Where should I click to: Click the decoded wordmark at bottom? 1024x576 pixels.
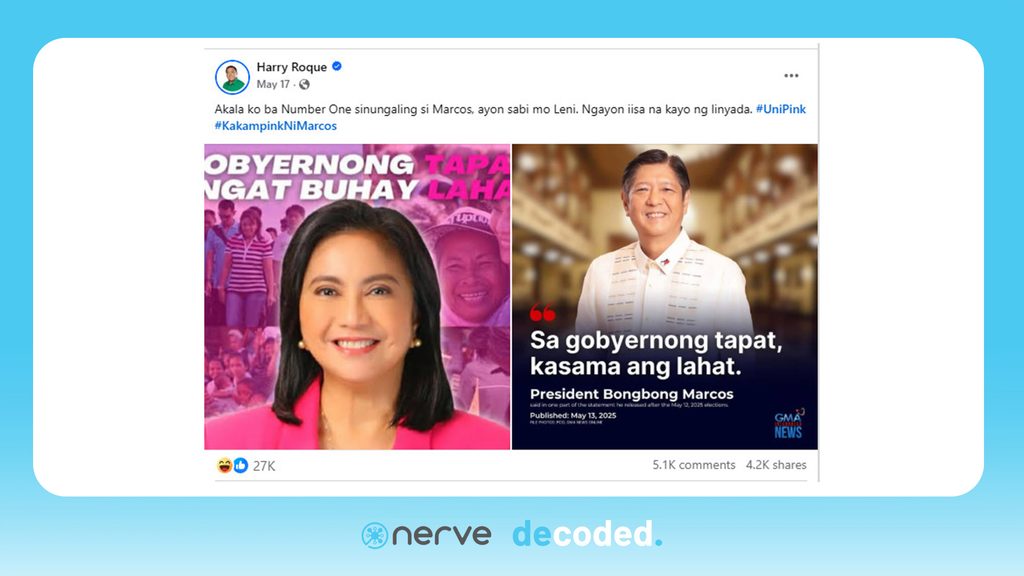coord(587,534)
